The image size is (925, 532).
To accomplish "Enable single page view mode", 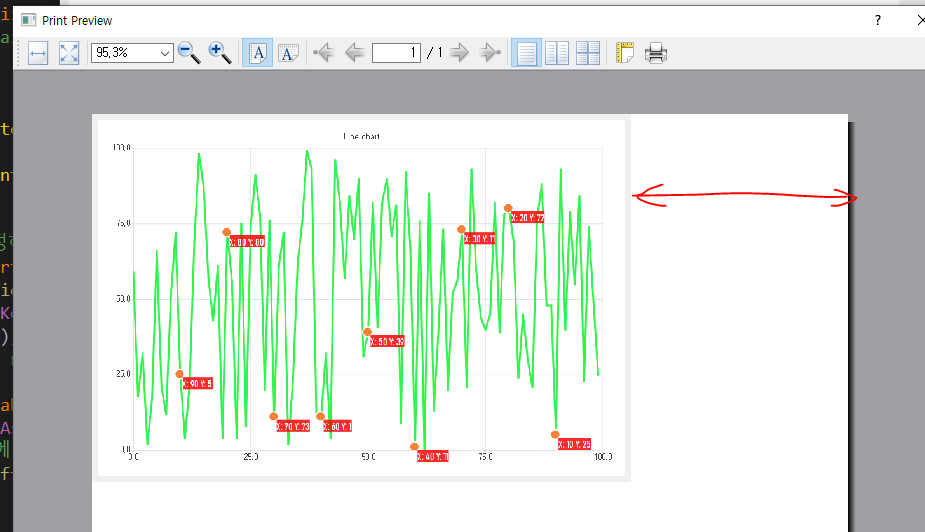I will point(526,53).
